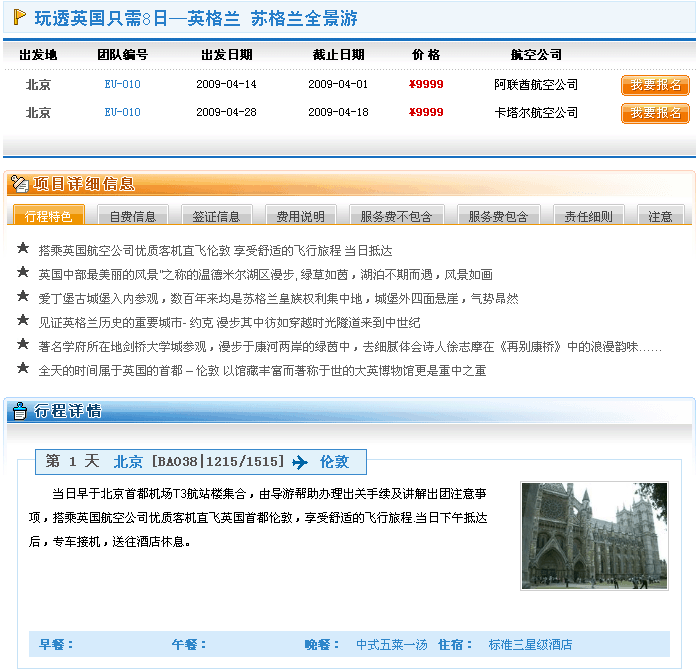Click the 晚餐 label in the meals bar
Viewport: 699px width, 672px height.
[x=322, y=644]
